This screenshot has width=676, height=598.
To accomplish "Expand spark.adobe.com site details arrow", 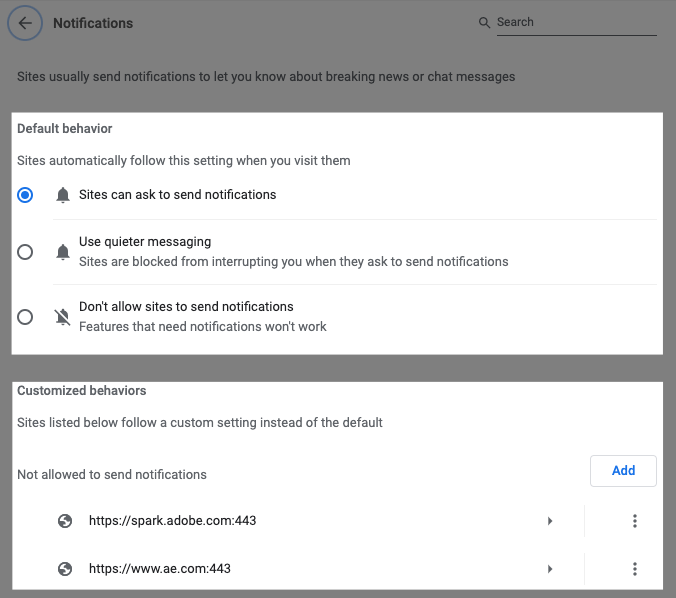I will click(x=549, y=521).
